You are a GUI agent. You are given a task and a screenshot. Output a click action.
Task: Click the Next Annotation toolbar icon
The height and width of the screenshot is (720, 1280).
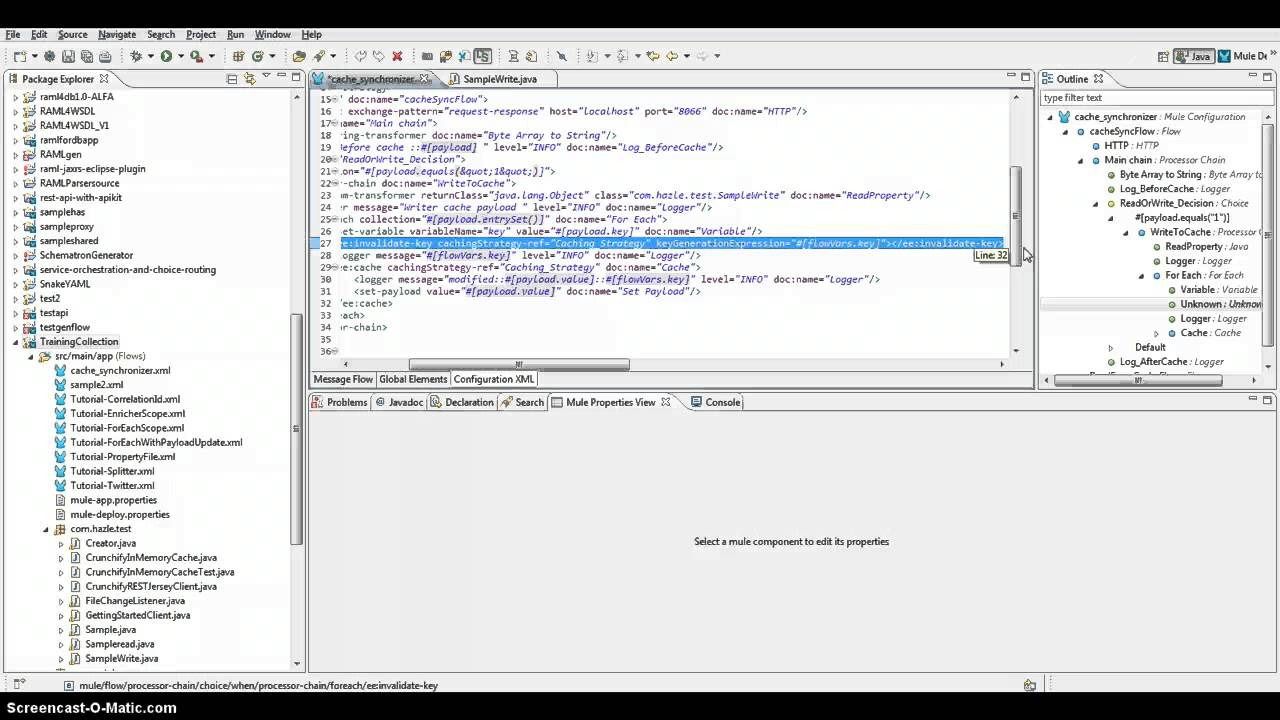592,56
